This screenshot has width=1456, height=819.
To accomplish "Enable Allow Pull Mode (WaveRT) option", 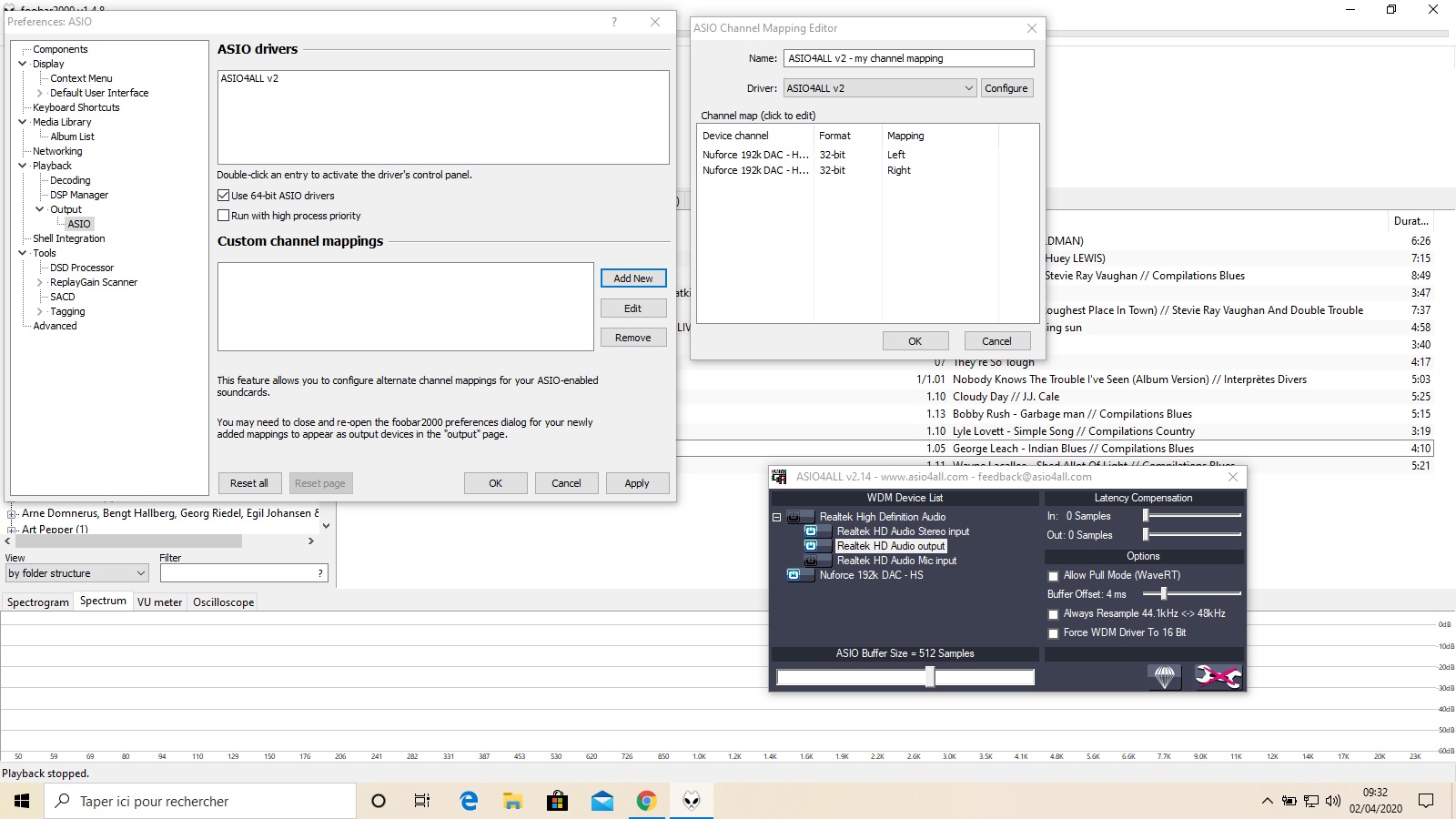I will click(1054, 576).
